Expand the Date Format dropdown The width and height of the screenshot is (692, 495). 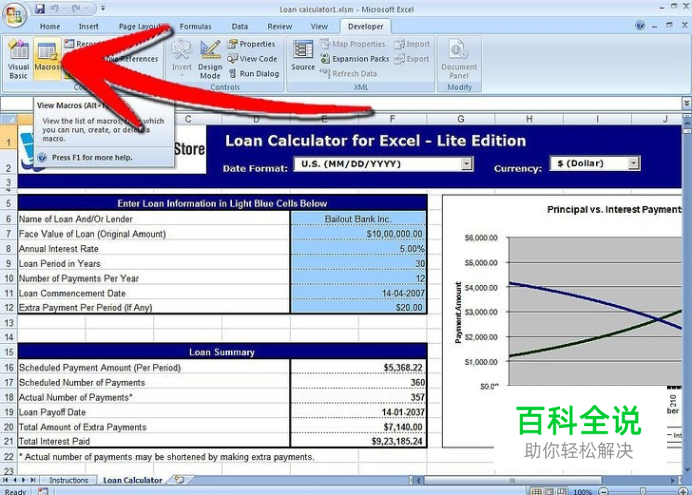click(x=466, y=164)
